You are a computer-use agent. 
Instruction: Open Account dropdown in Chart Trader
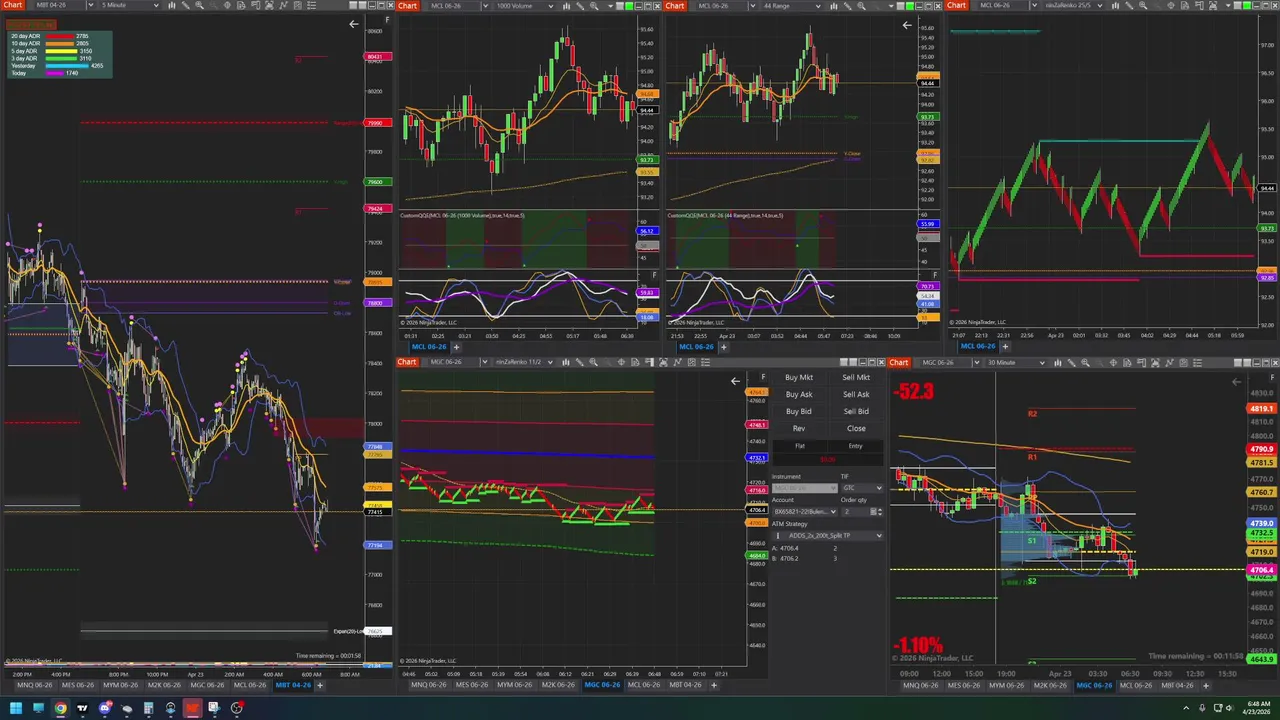pos(805,511)
